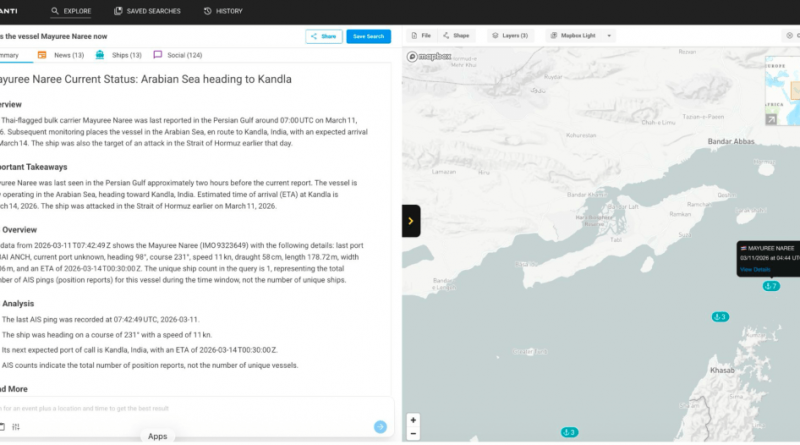Open the File map menu

click(421, 35)
